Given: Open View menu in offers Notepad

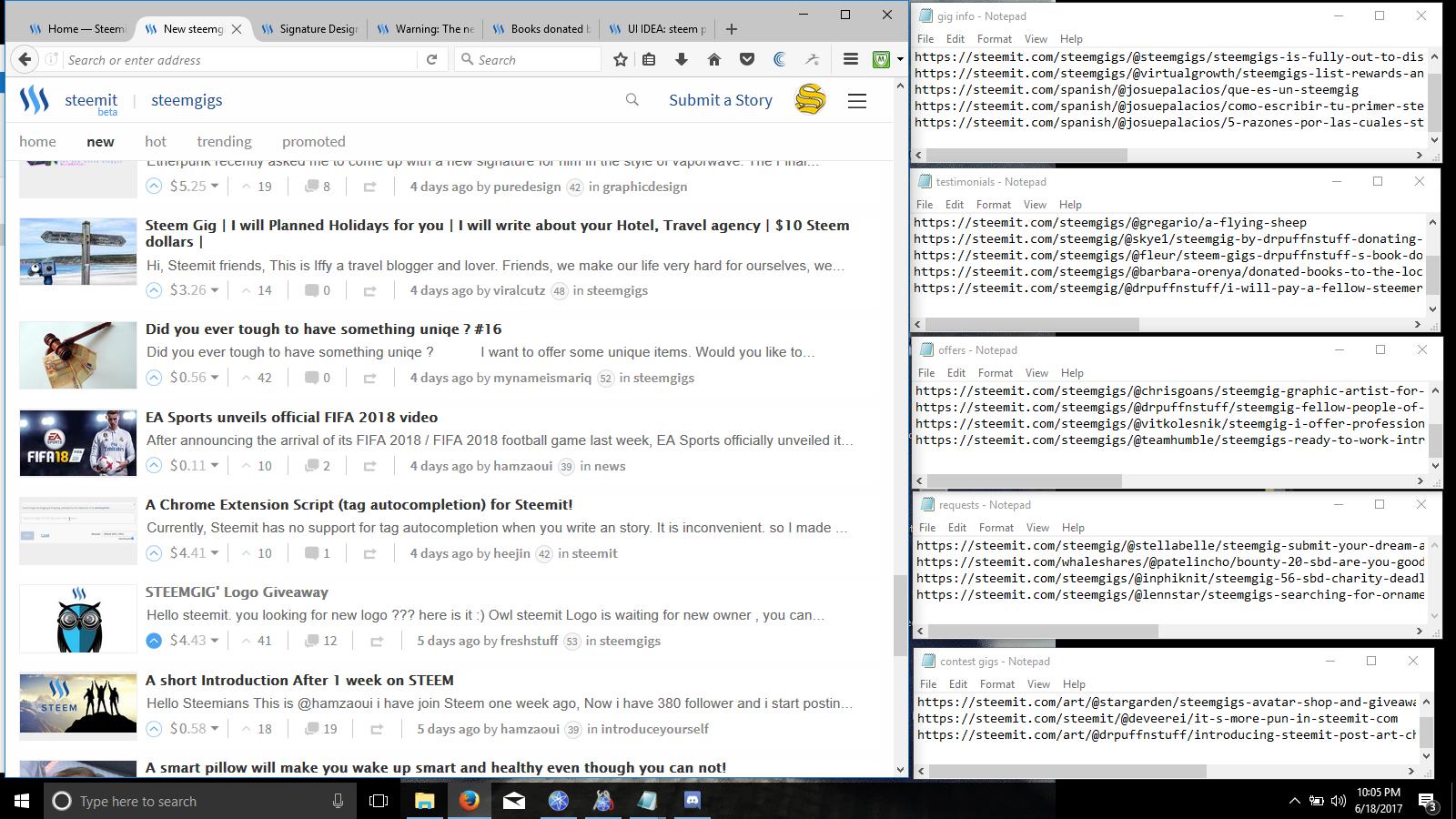Looking at the screenshot, I should (1036, 373).
